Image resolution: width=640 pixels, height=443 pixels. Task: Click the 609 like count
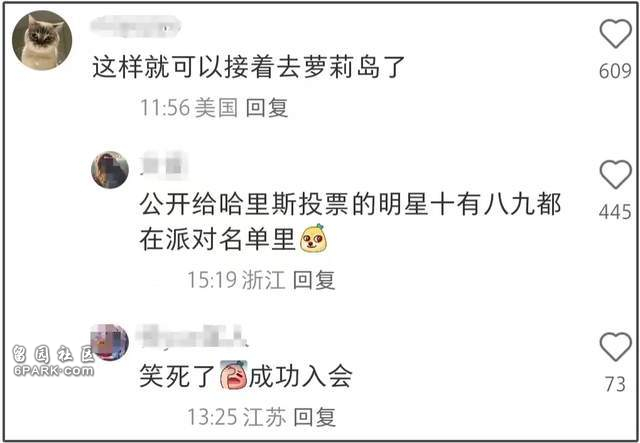coord(615,71)
